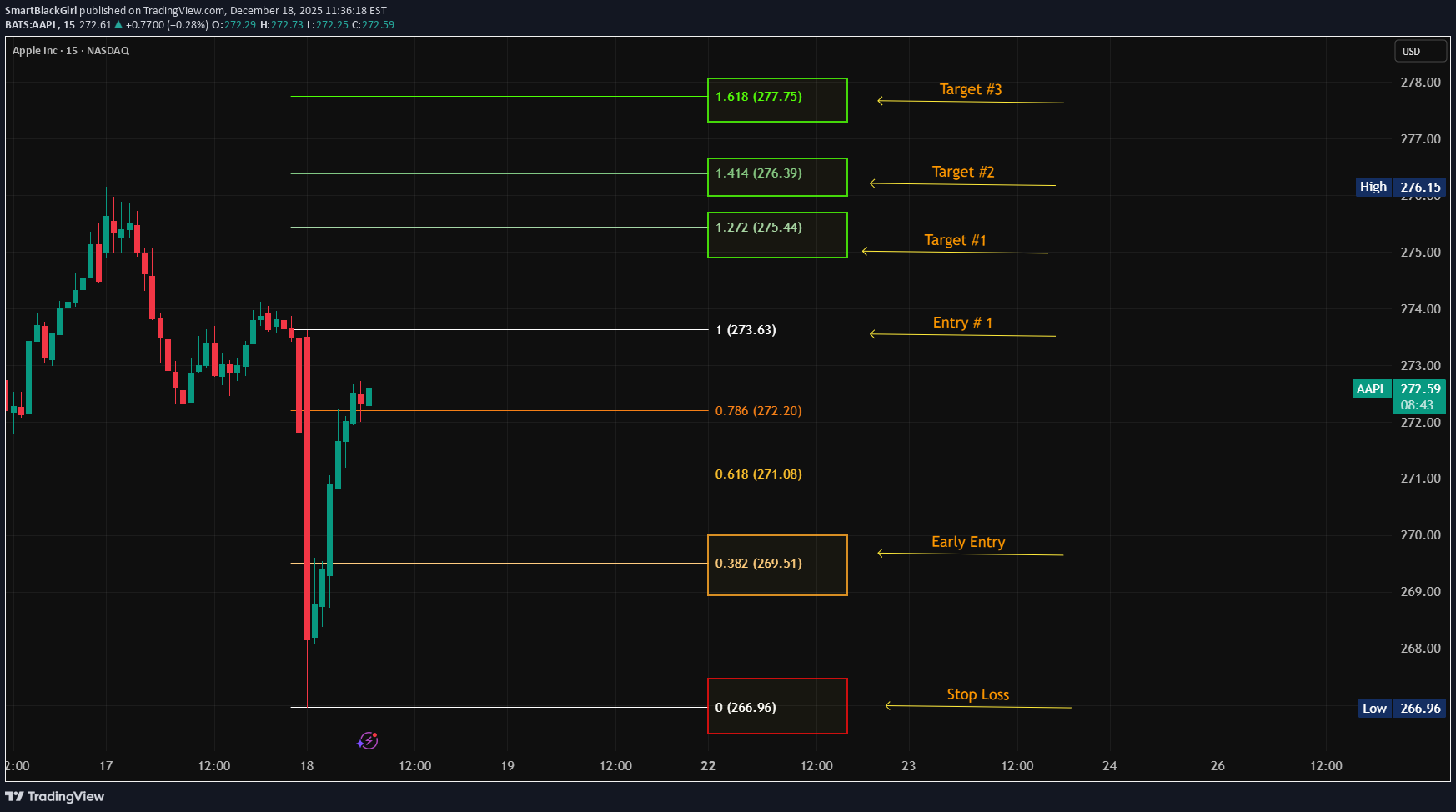The height and width of the screenshot is (812, 1456).
Task: Click the lightning event marker on the time axis
Action: pos(368,740)
